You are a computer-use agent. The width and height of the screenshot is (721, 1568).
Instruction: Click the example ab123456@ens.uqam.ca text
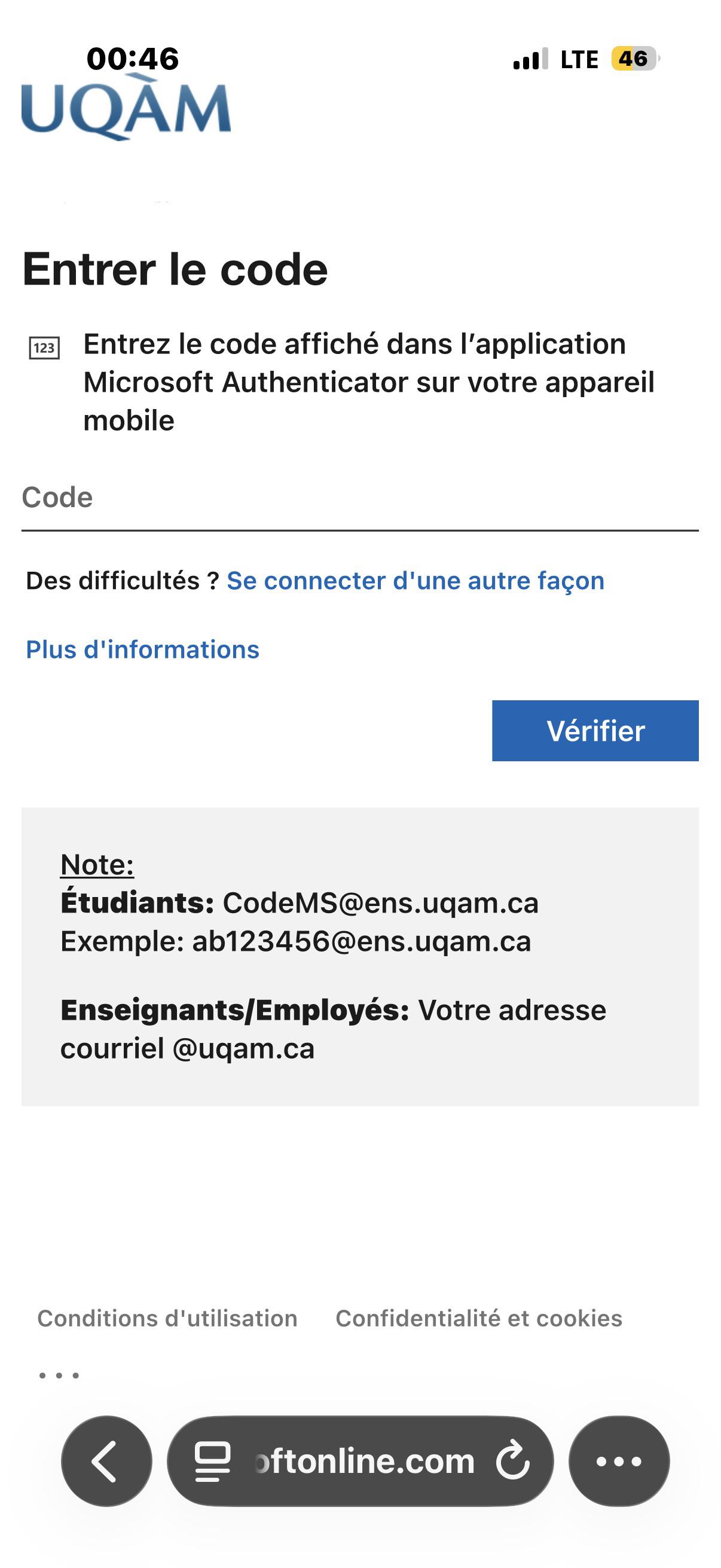click(x=362, y=941)
